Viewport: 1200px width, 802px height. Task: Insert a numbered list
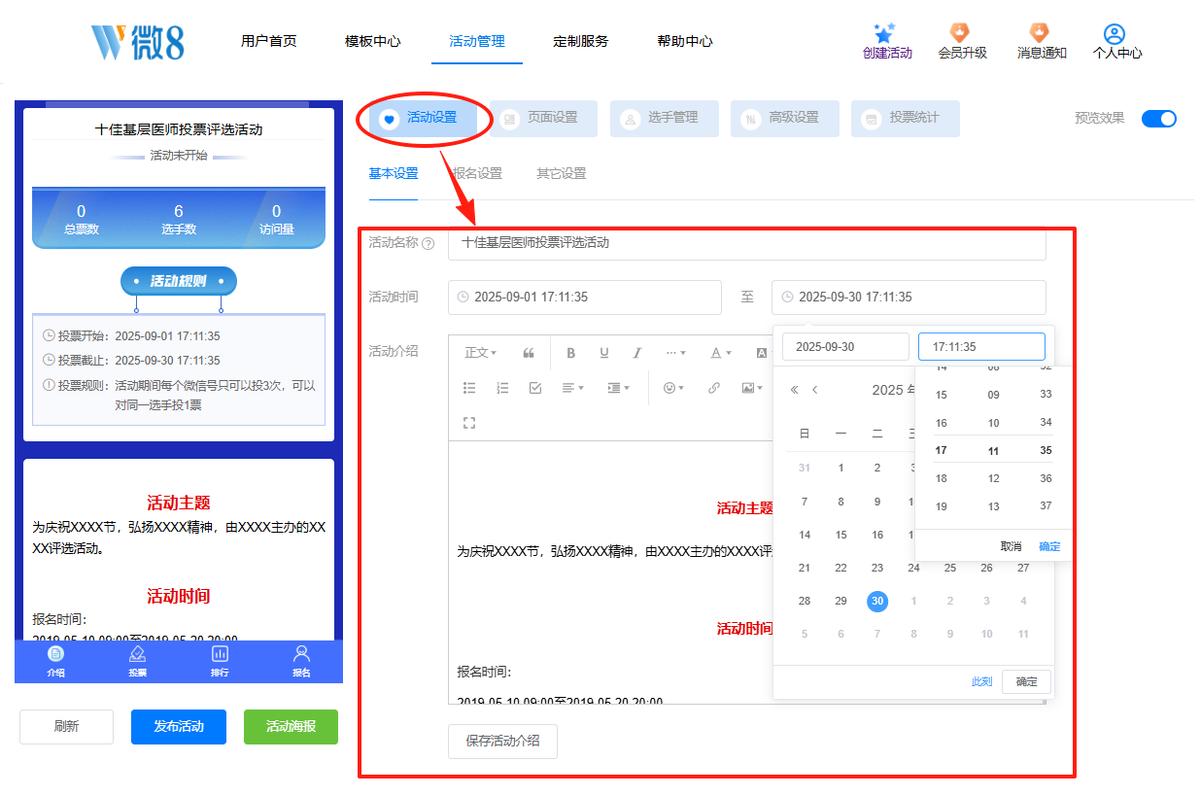503,388
